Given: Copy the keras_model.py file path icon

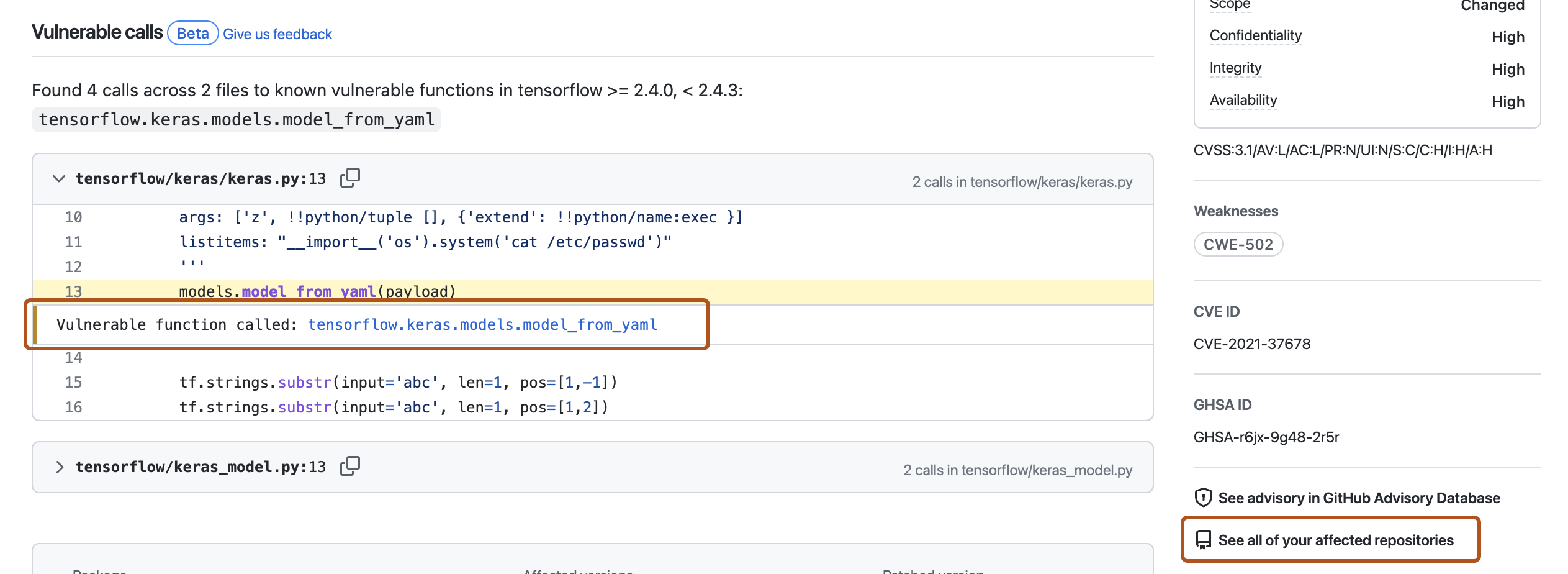Looking at the screenshot, I should tap(349, 467).
